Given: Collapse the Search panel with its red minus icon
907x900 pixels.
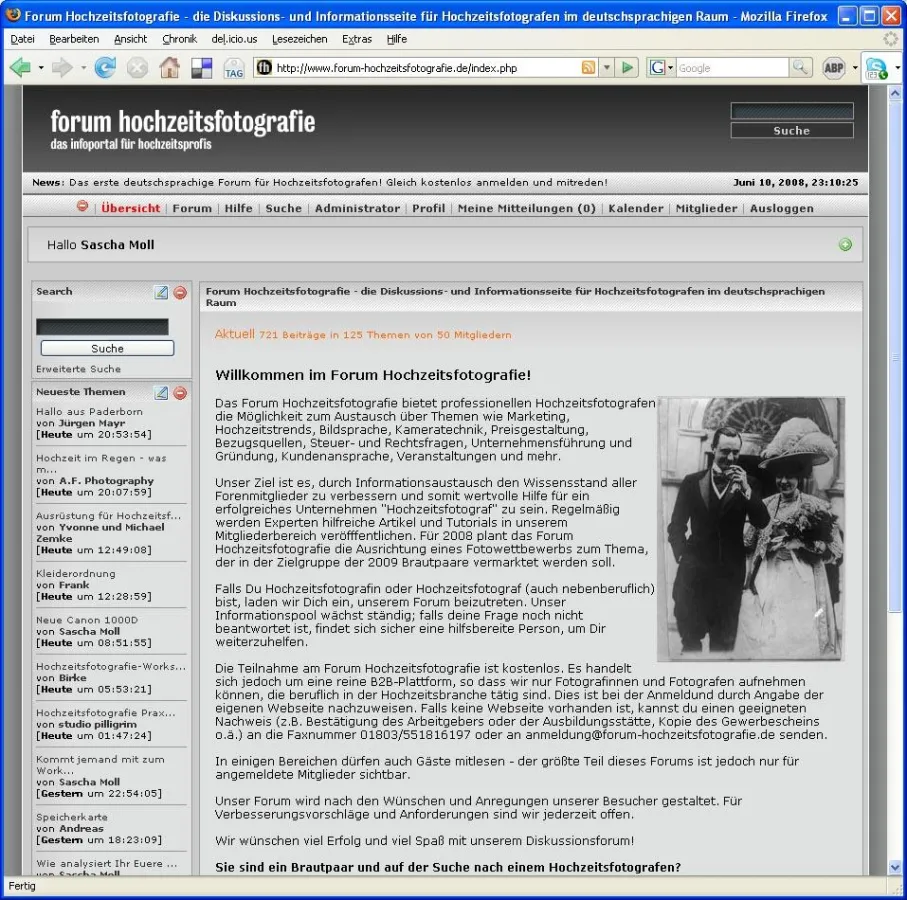Looking at the screenshot, I should pyautogui.click(x=180, y=292).
